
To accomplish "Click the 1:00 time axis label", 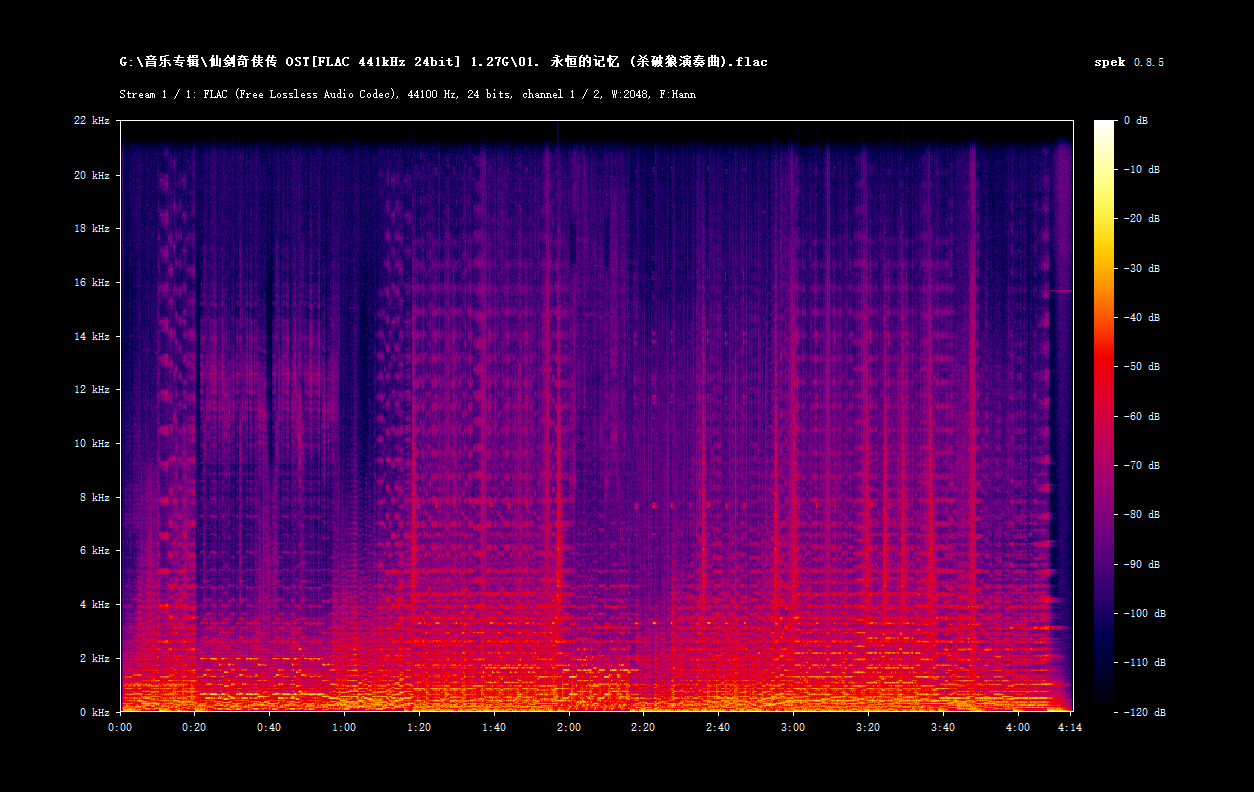I will click(x=344, y=727).
